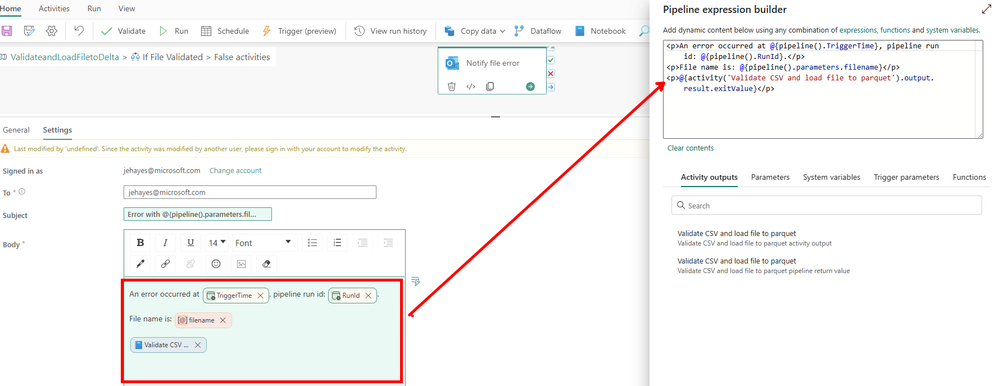This screenshot has width=999, height=386.
Task: Open the Schedule option
Action: [x=225, y=31]
